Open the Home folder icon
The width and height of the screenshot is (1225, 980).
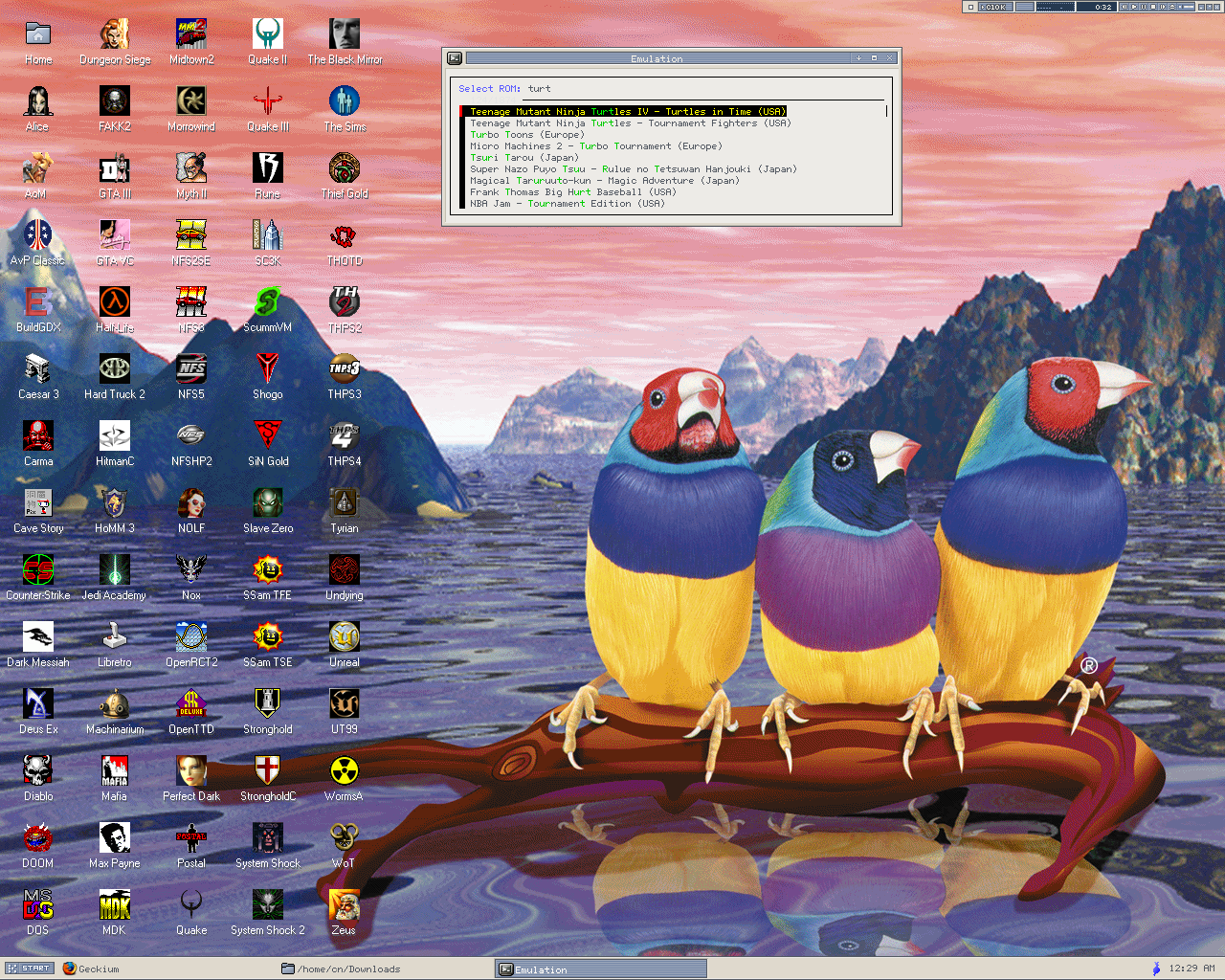pos(38,40)
